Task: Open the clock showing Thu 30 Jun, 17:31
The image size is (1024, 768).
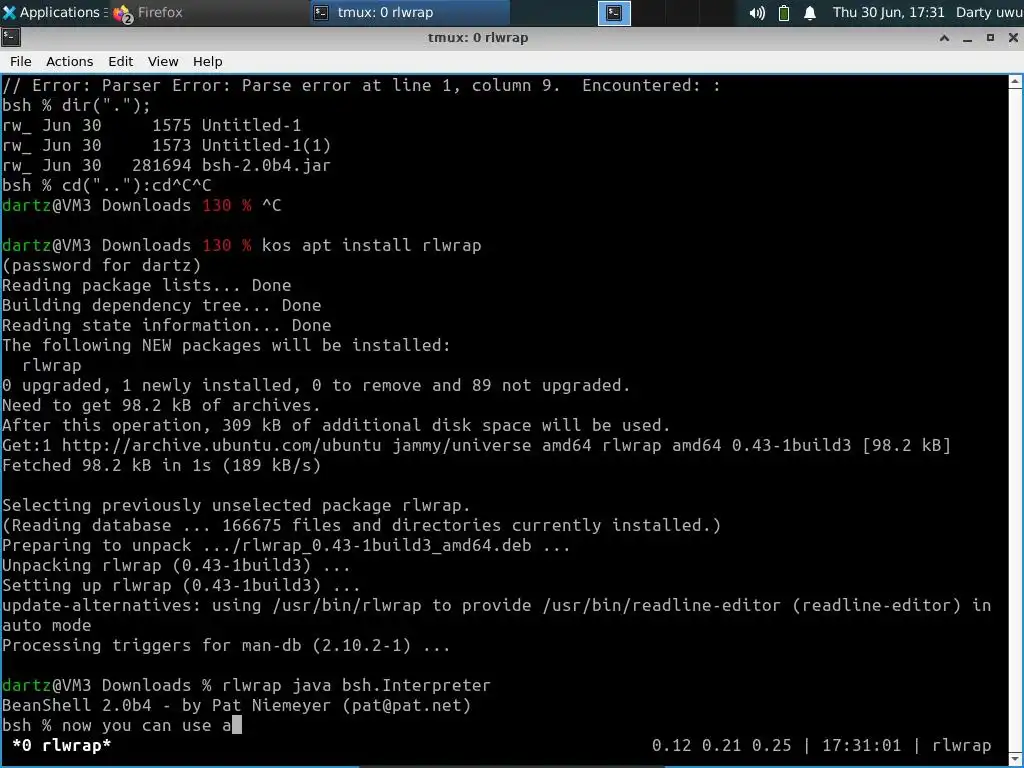Action: [888, 12]
